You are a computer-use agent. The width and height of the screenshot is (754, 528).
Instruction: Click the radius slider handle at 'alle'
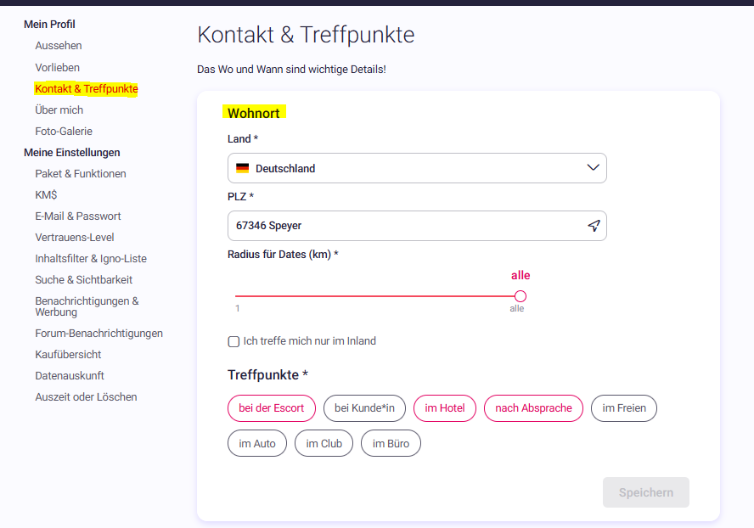pos(520,296)
